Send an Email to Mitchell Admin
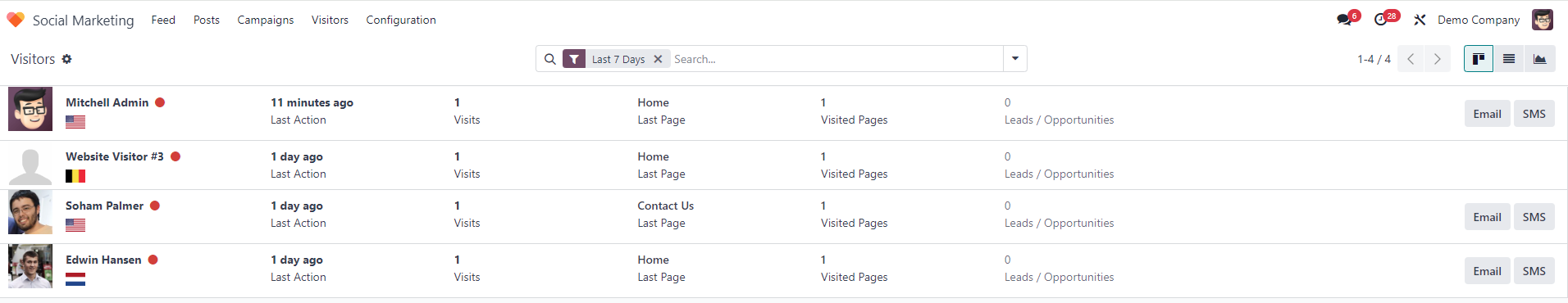 point(1487,114)
